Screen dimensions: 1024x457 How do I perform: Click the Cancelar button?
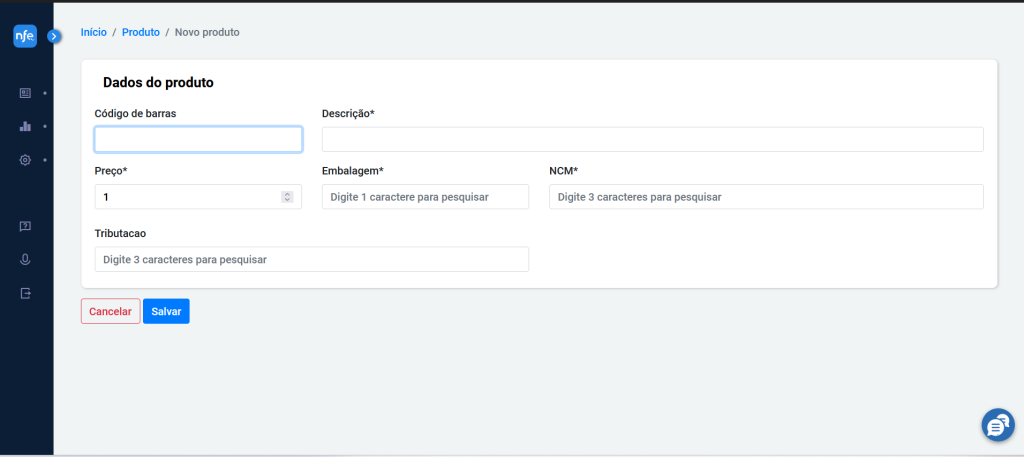[110, 311]
